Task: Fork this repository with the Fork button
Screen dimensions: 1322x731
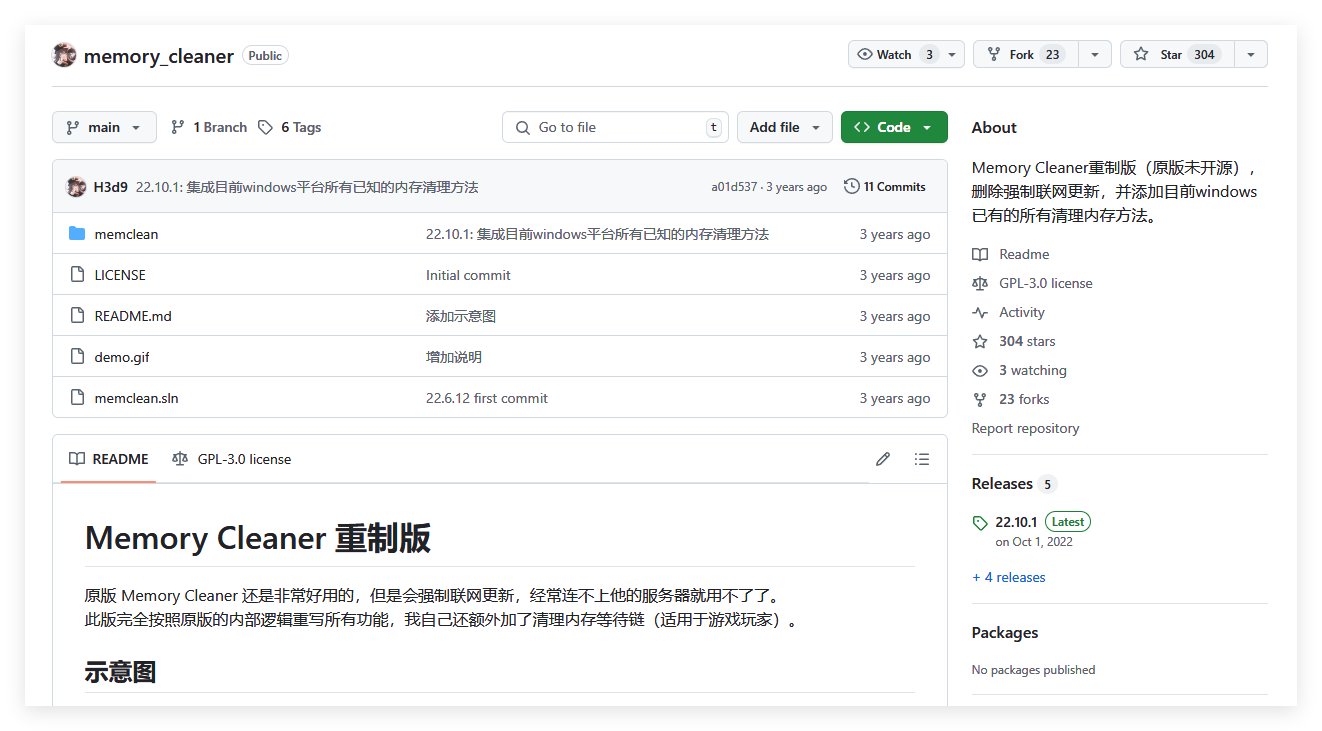Action: (x=1026, y=54)
